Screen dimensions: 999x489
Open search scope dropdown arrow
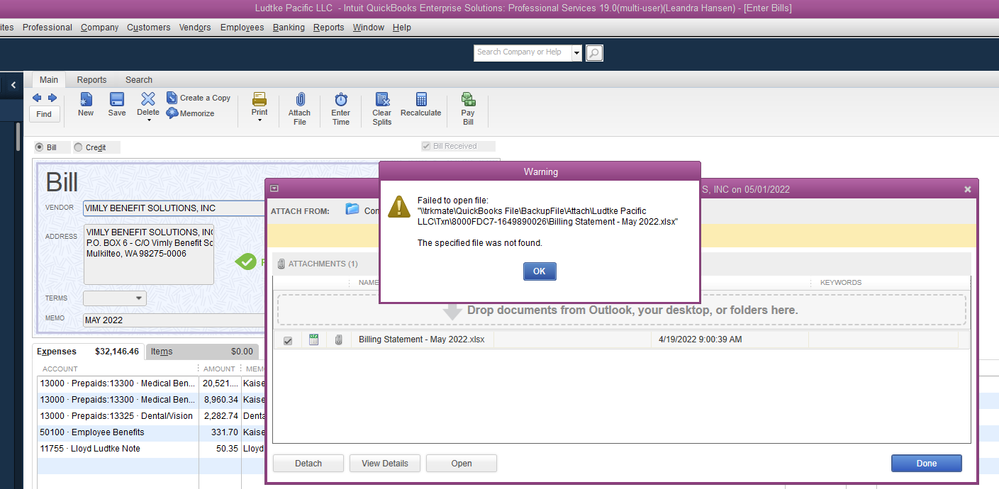pos(577,53)
